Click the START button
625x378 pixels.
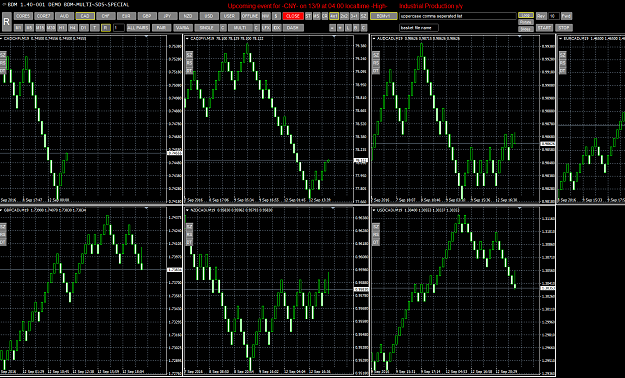544,28
